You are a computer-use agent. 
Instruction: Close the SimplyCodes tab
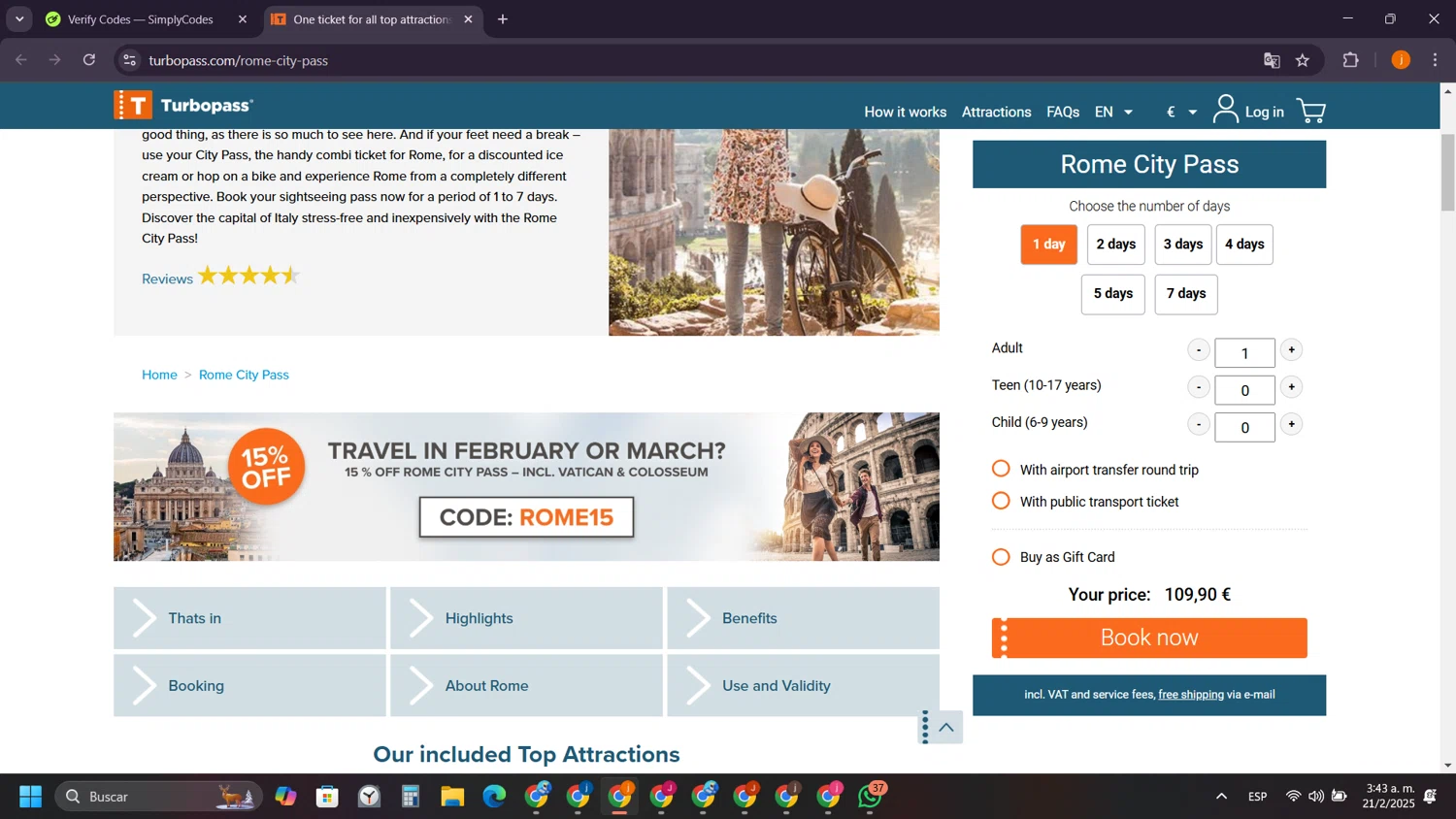pos(243,19)
